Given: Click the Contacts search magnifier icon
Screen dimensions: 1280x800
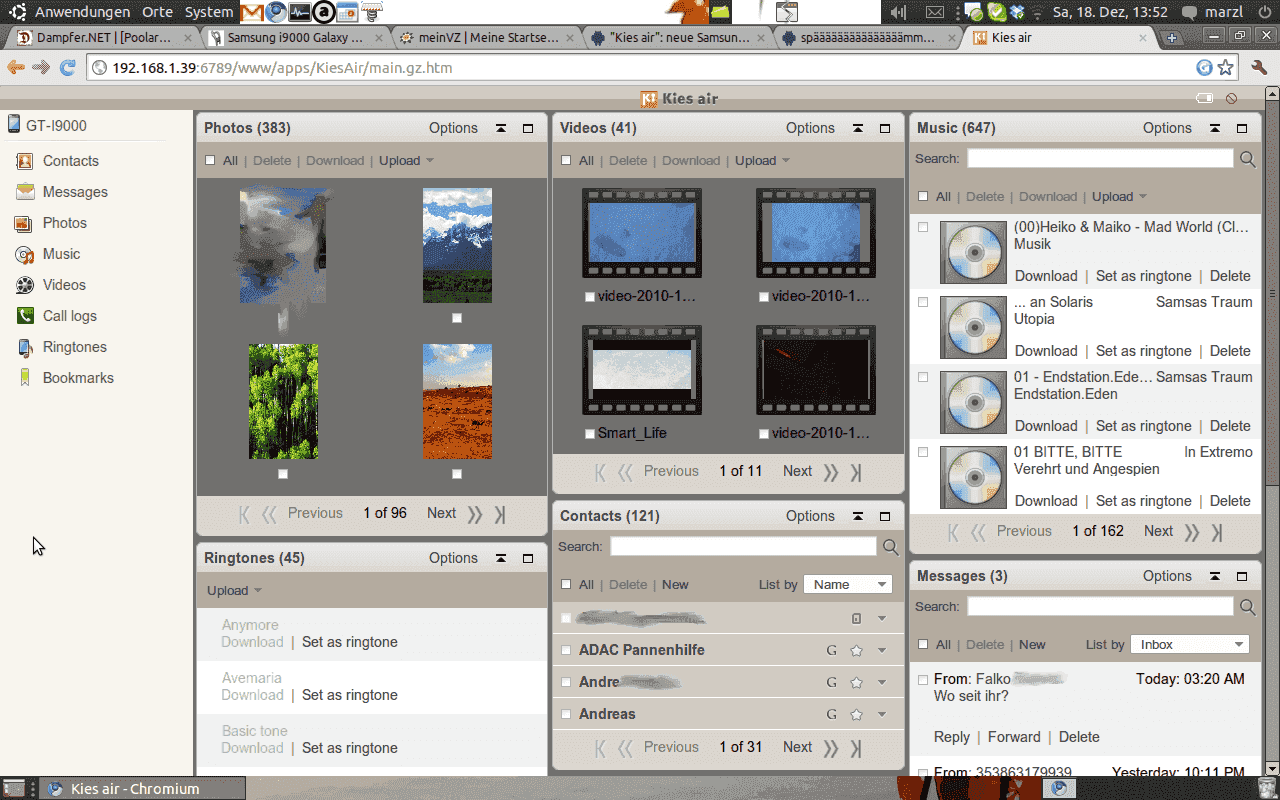Looking at the screenshot, I should 891,547.
